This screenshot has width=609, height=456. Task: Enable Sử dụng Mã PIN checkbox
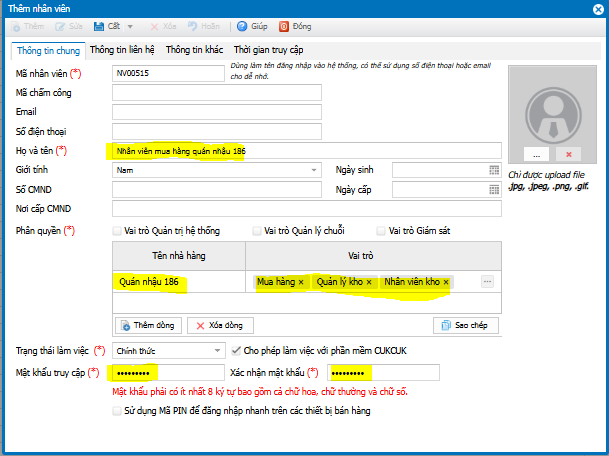click(x=117, y=411)
